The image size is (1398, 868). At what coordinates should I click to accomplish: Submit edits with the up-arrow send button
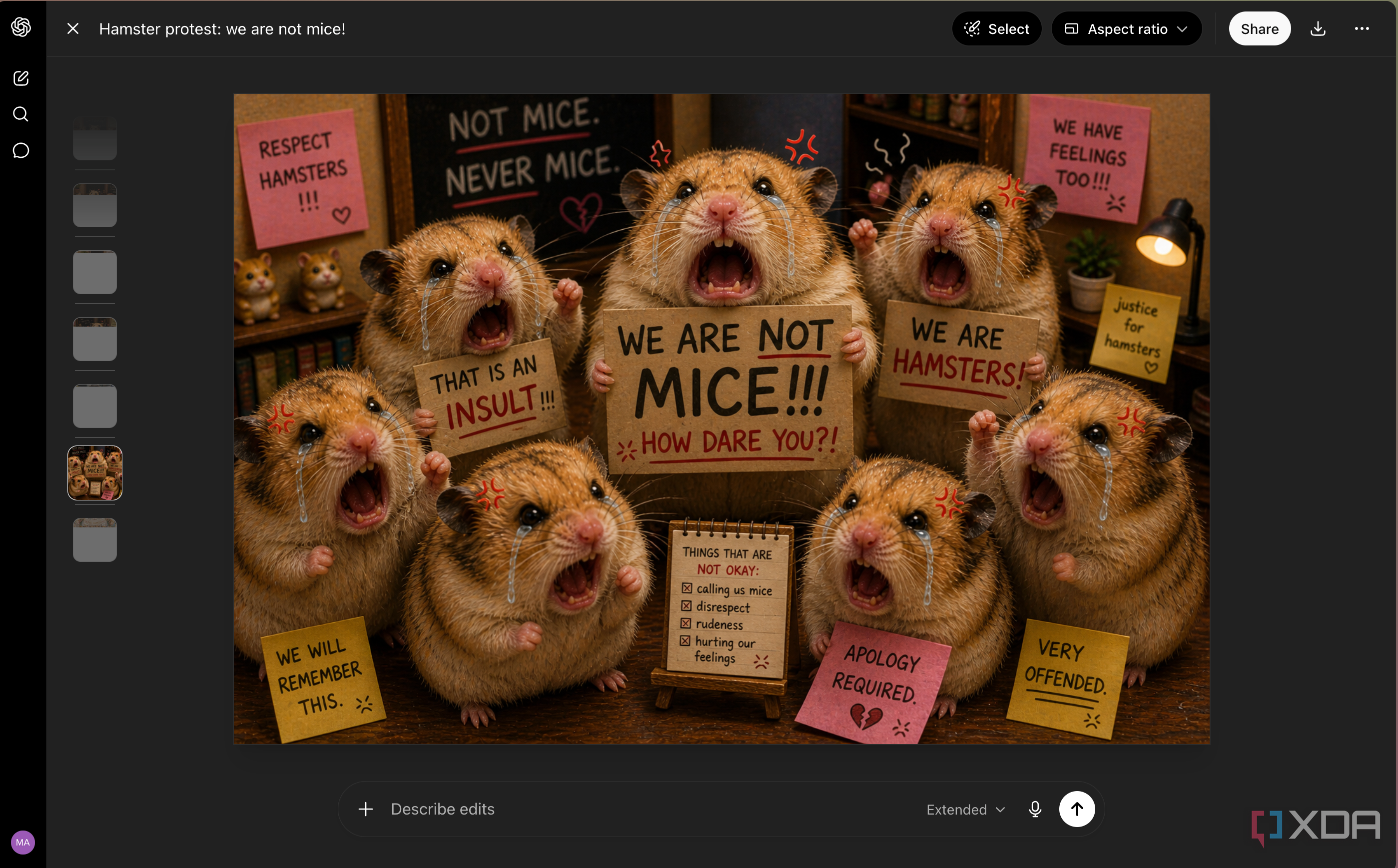tap(1077, 809)
